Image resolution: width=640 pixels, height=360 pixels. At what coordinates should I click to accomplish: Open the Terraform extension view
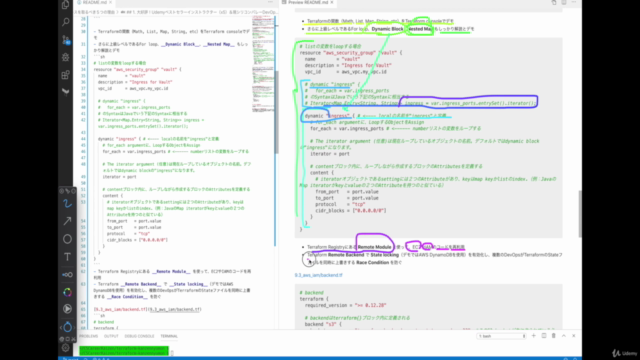(x=65, y=92)
